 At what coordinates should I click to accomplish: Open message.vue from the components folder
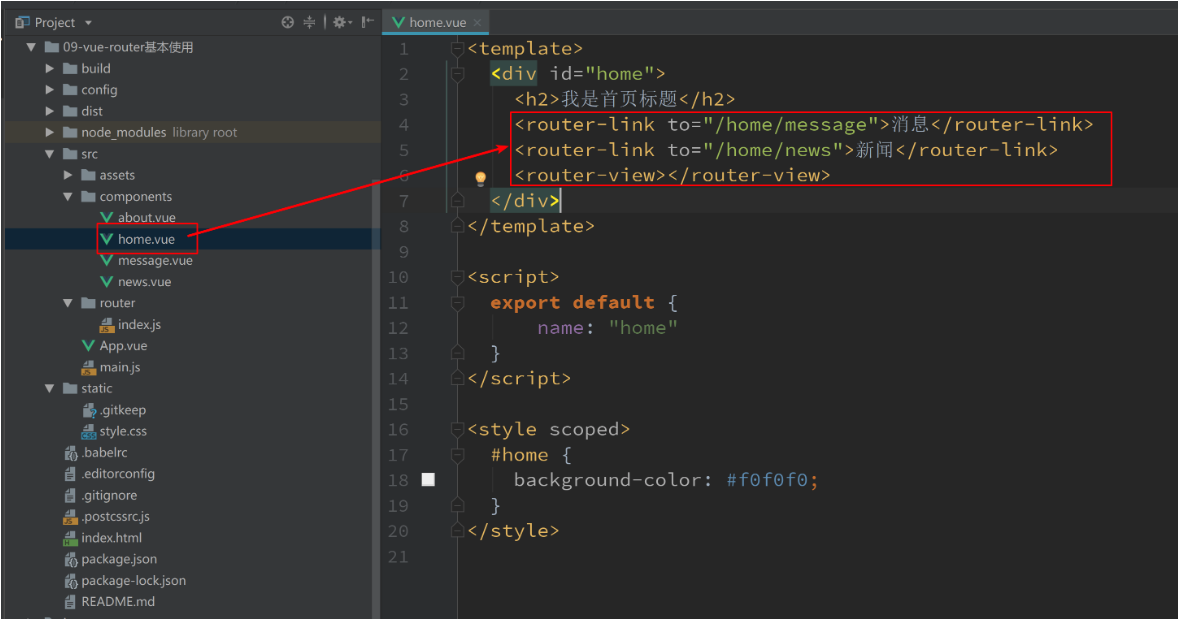pyautogui.click(x=155, y=261)
